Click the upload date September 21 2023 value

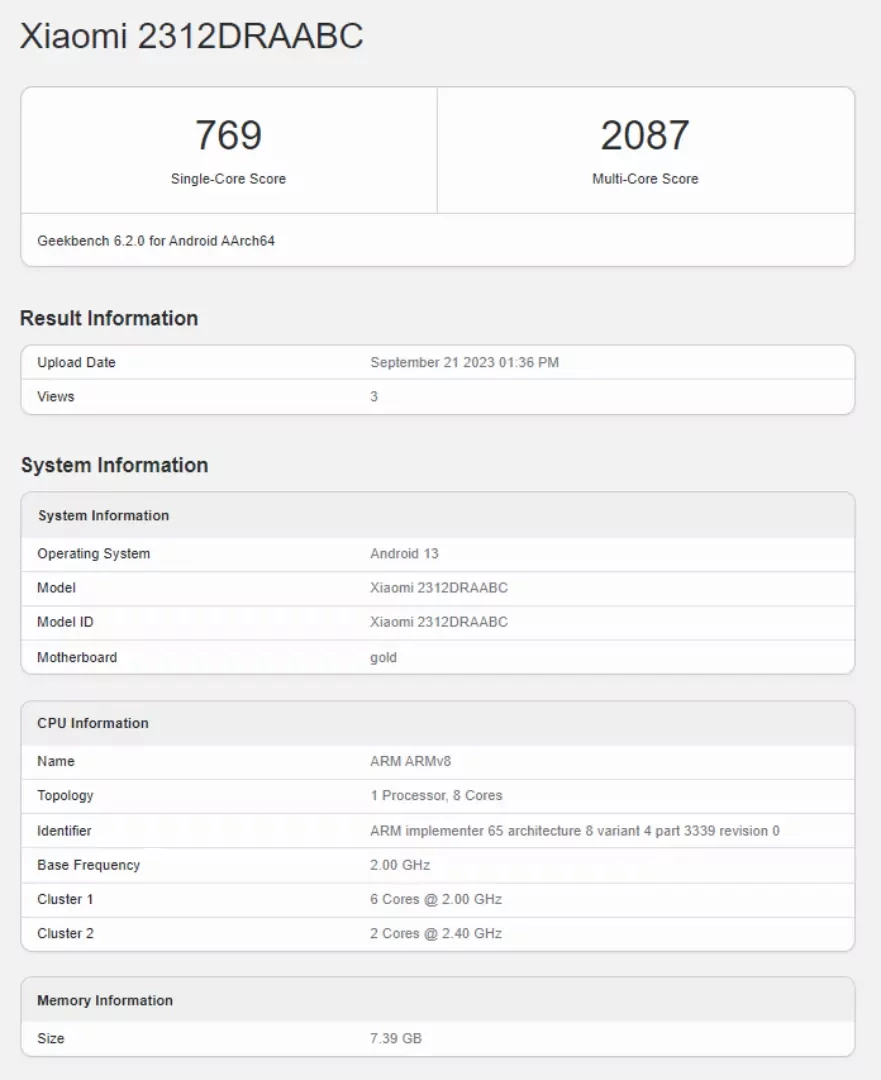(x=464, y=362)
